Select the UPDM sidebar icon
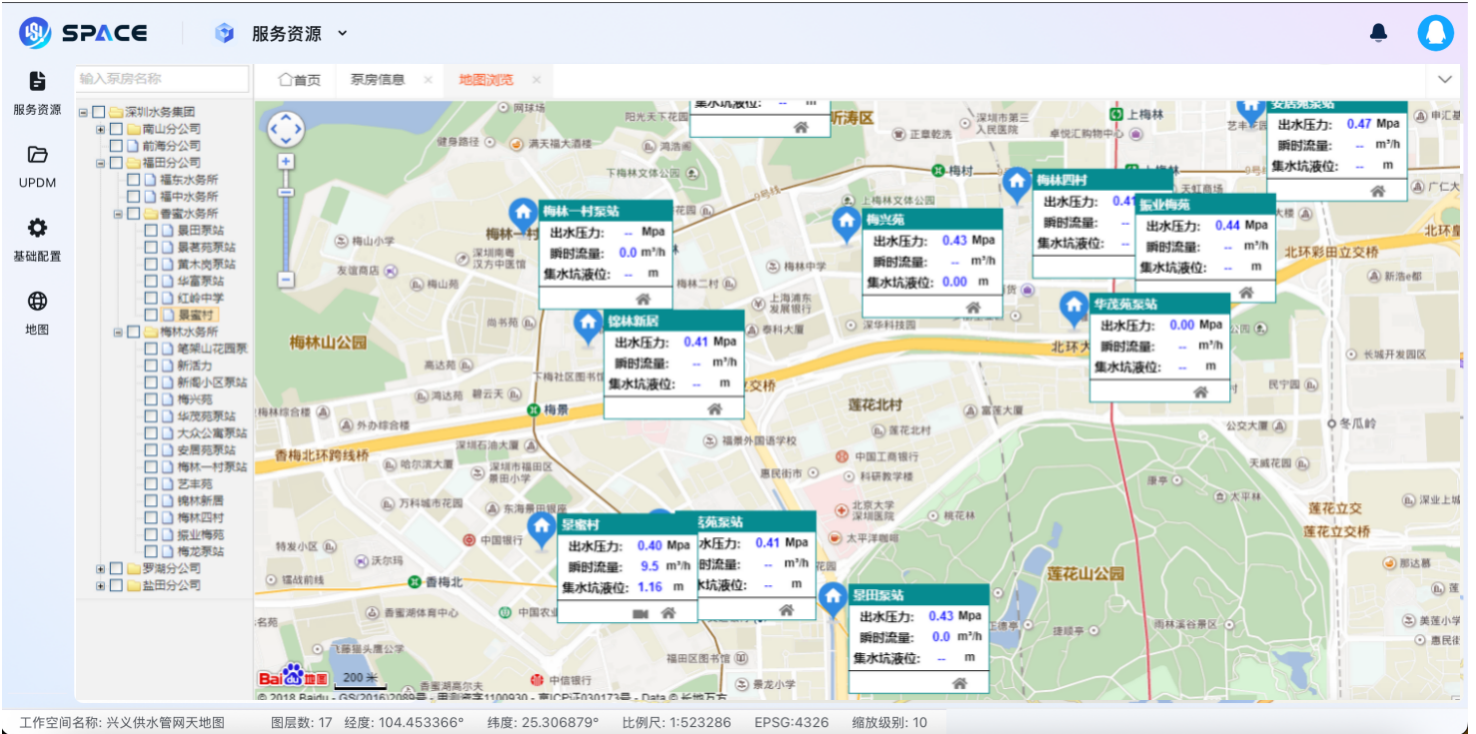Screen dimensions: 1476x734 tap(37, 167)
